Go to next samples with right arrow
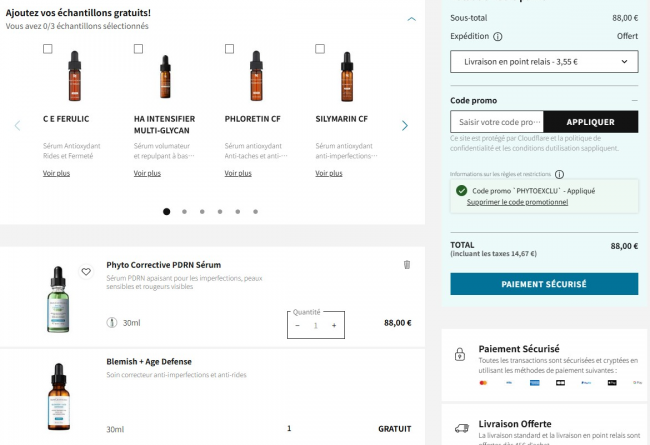650x445 pixels. [x=405, y=126]
